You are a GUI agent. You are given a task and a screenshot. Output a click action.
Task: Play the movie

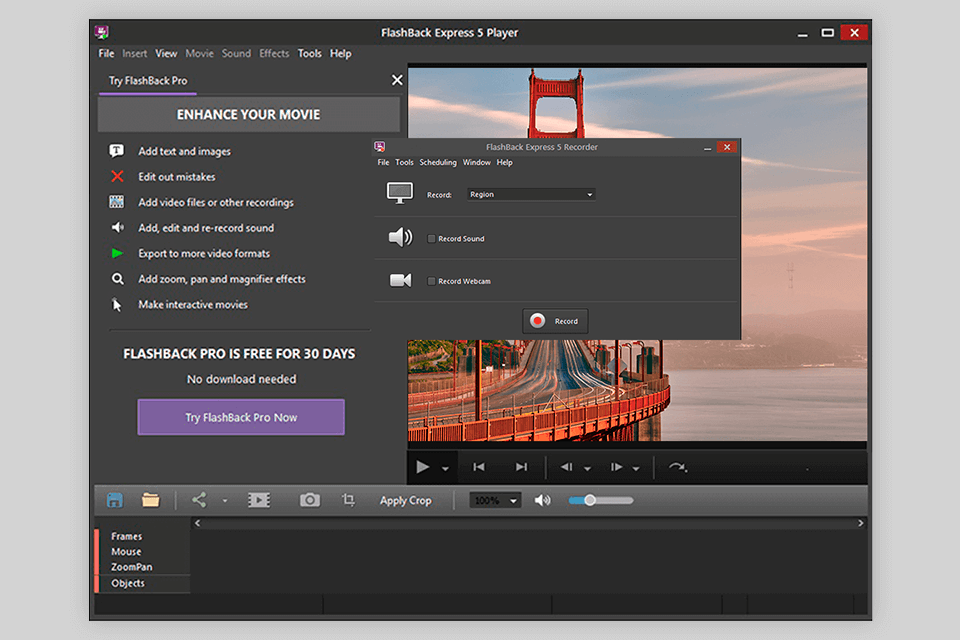(422, 467)
